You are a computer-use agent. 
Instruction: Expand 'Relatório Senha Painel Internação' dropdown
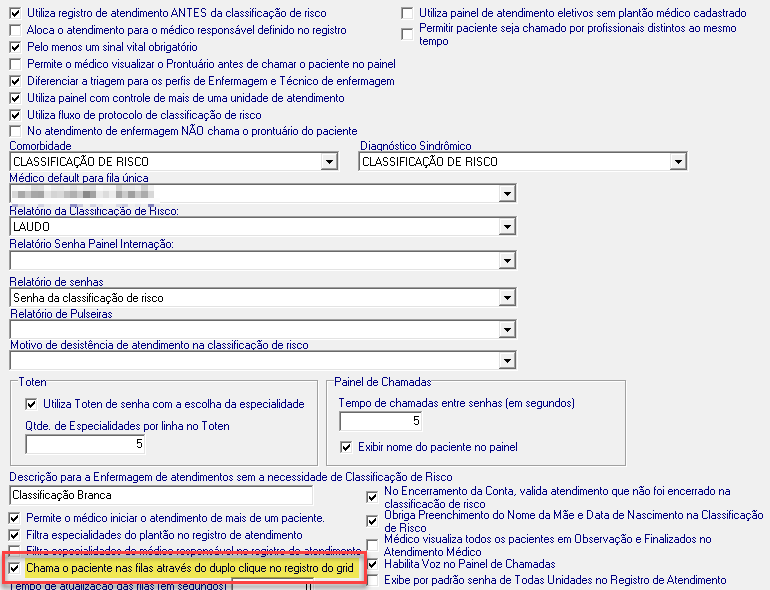(507, 260)
